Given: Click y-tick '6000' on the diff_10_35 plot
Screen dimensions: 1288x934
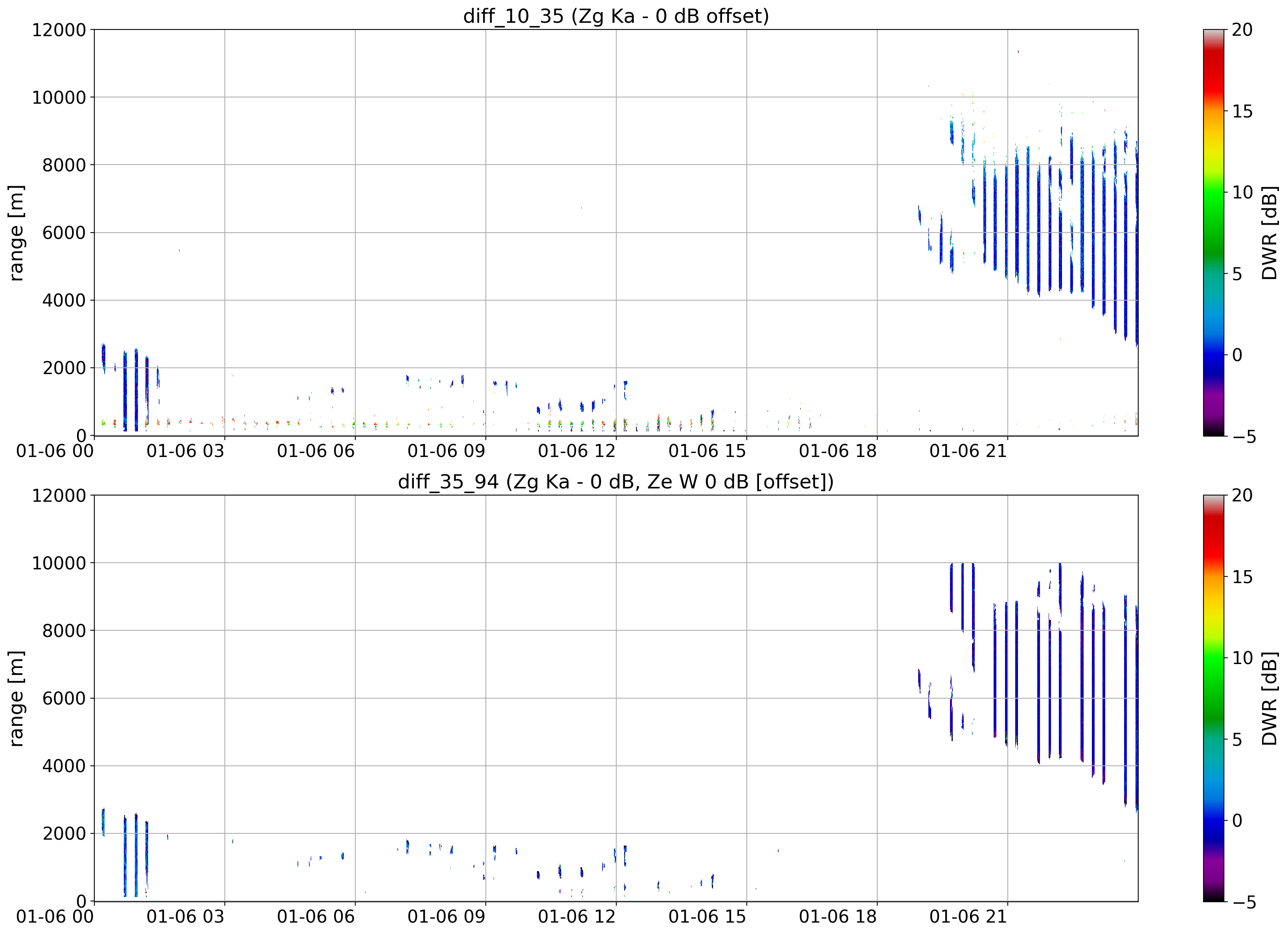Looking at the screenshot, I should pyautogui.click(x=64, y=233).
